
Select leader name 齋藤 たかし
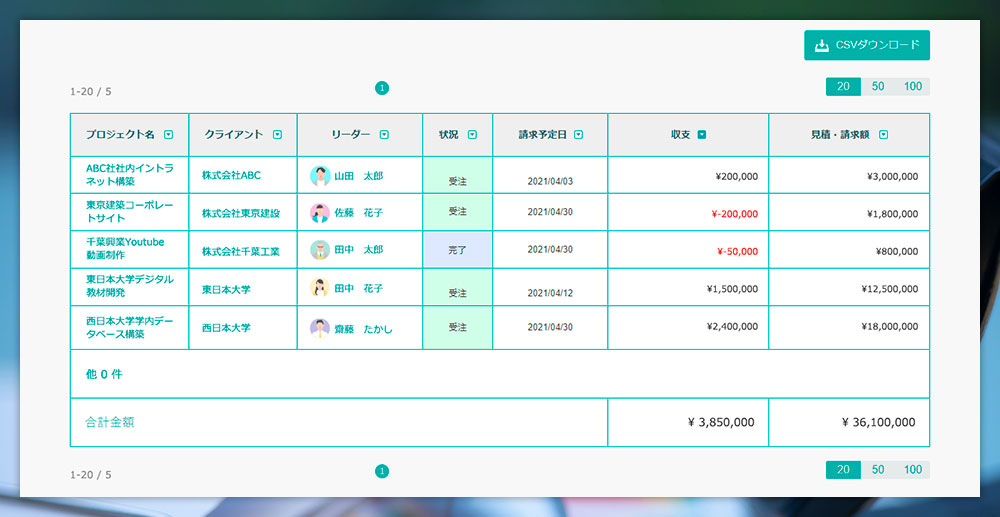(364, 329)
